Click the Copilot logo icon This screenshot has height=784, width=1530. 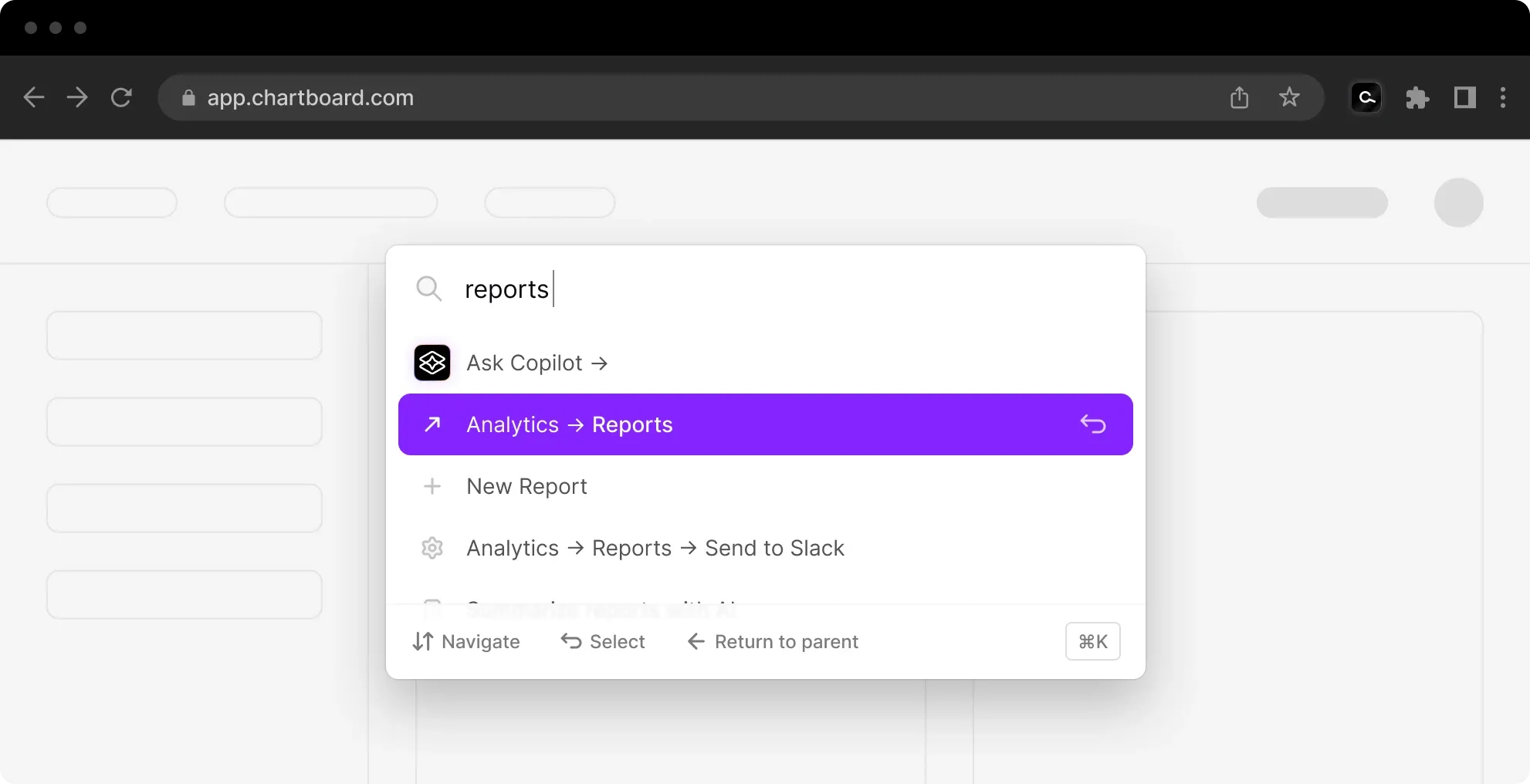click(432, 363)
